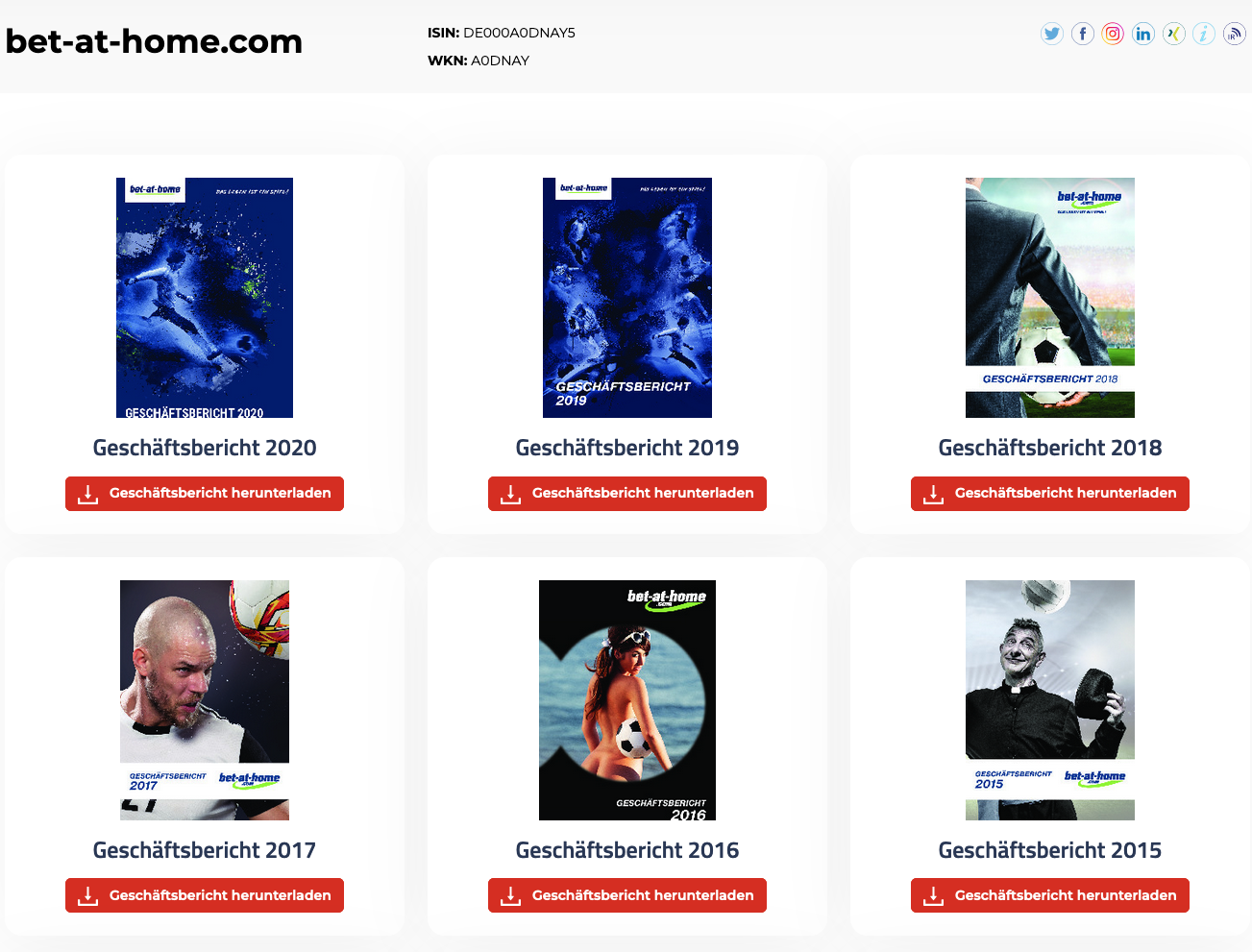Open the 2020 annual report cover thumbnail

pos(205,298)
